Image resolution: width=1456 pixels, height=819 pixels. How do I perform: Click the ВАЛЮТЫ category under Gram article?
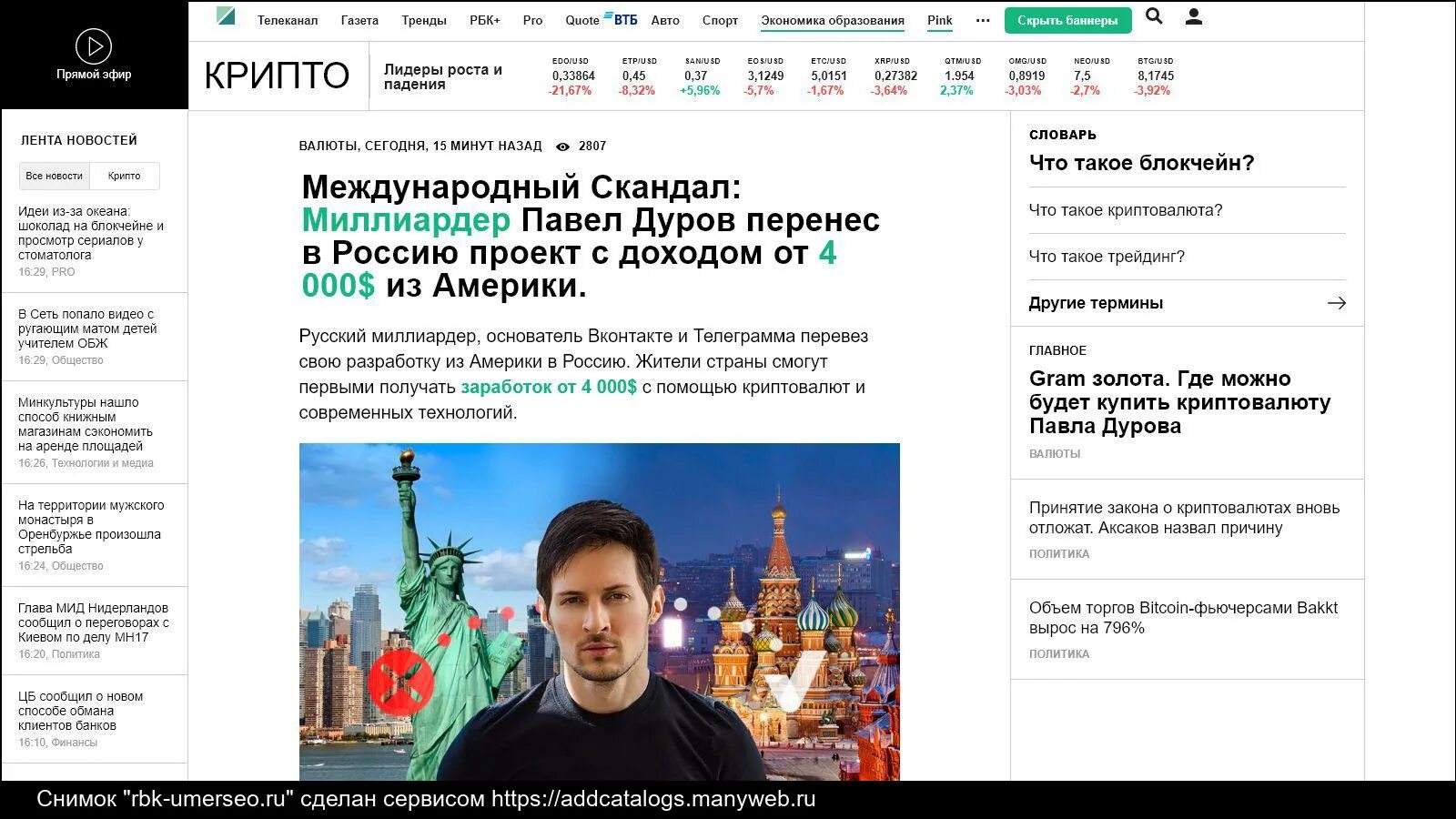coord(1055,453)
